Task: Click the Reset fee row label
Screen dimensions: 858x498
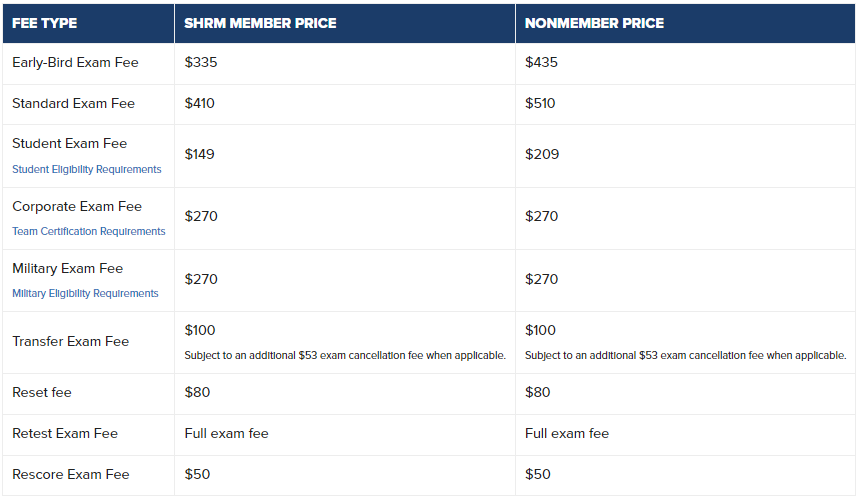Action: [x=42, y=392]
